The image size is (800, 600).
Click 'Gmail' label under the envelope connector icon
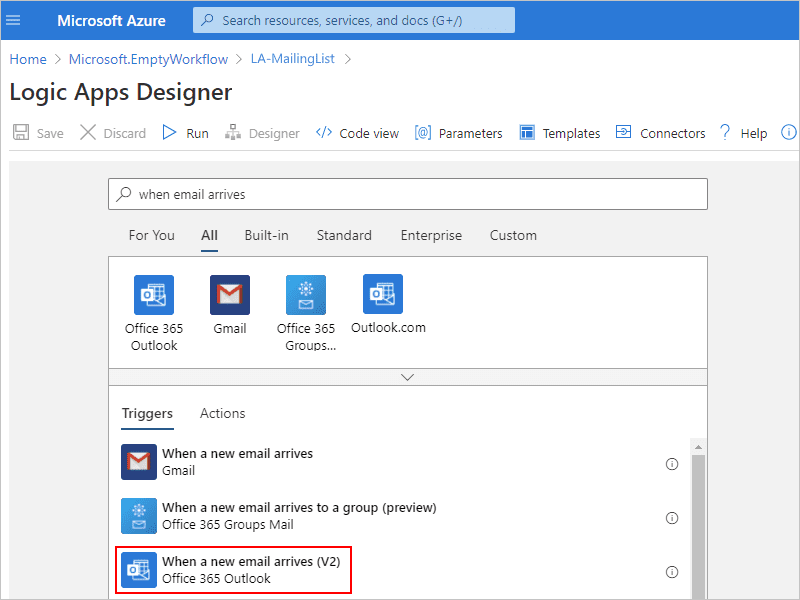pos(230,329)
